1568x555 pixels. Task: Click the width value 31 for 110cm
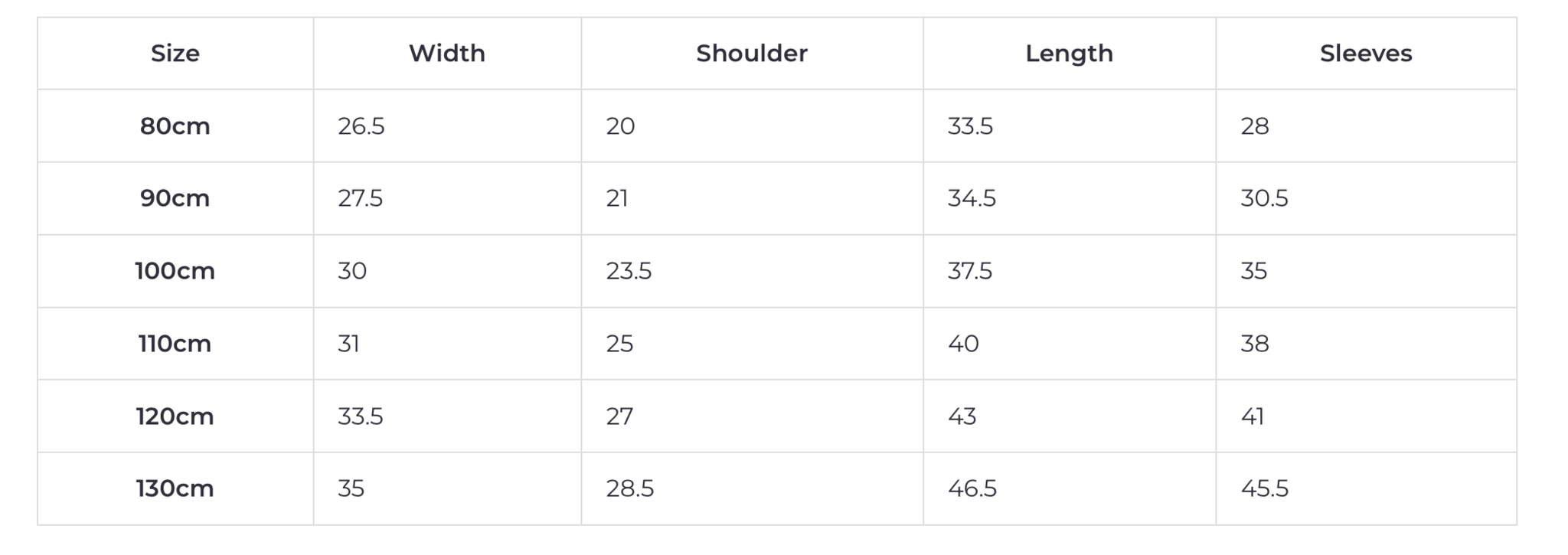coord(348,344)
